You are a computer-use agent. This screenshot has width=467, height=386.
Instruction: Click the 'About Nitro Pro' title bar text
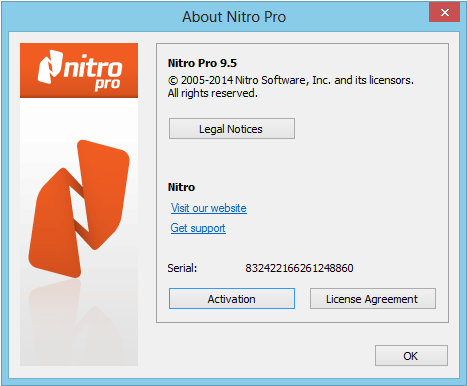click(x=234, y=17)
